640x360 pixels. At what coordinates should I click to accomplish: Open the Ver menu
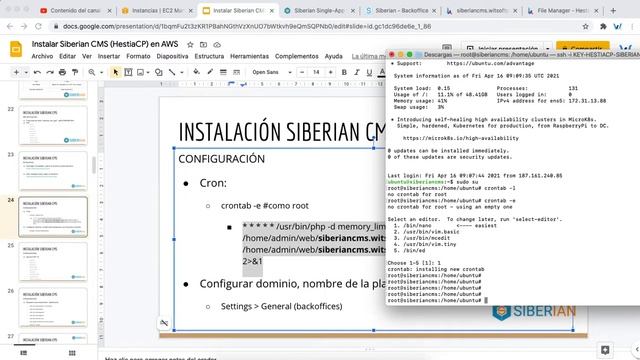pos(87,56)
